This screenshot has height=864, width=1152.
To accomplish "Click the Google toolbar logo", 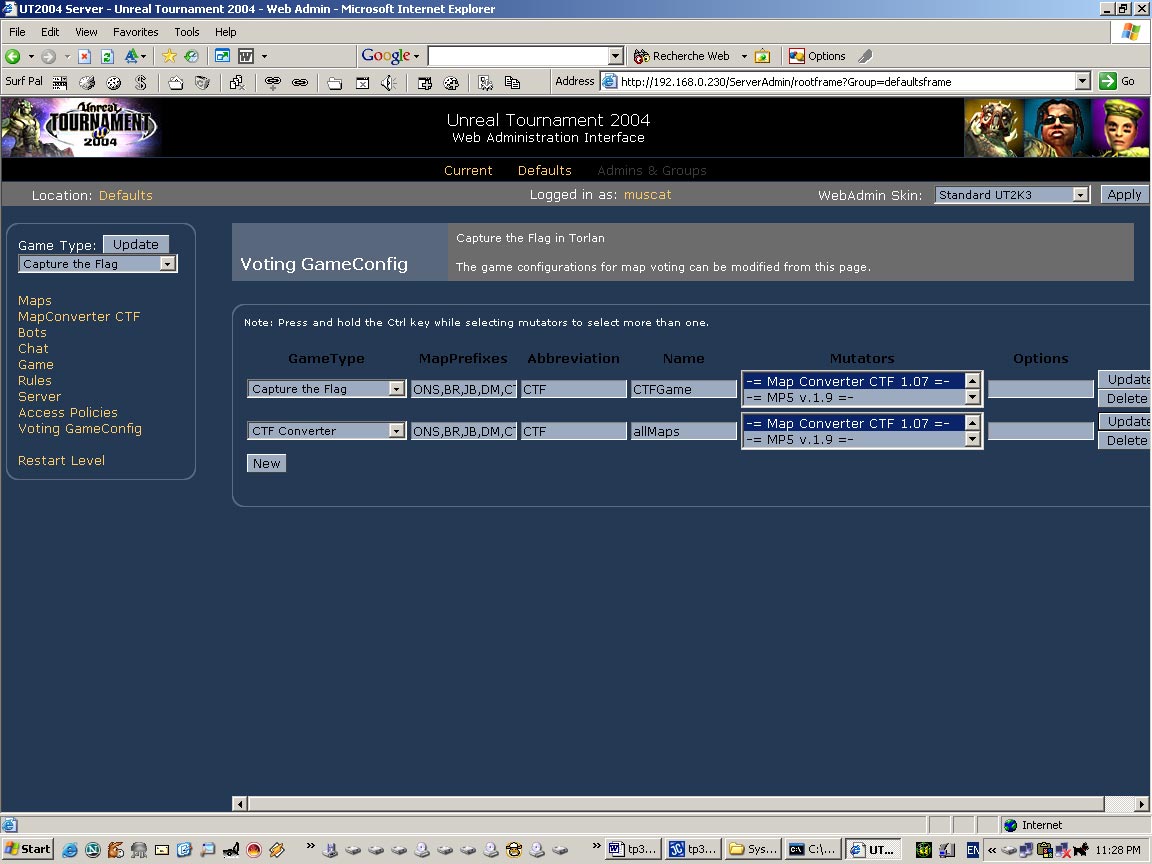I will coord(386,56).
